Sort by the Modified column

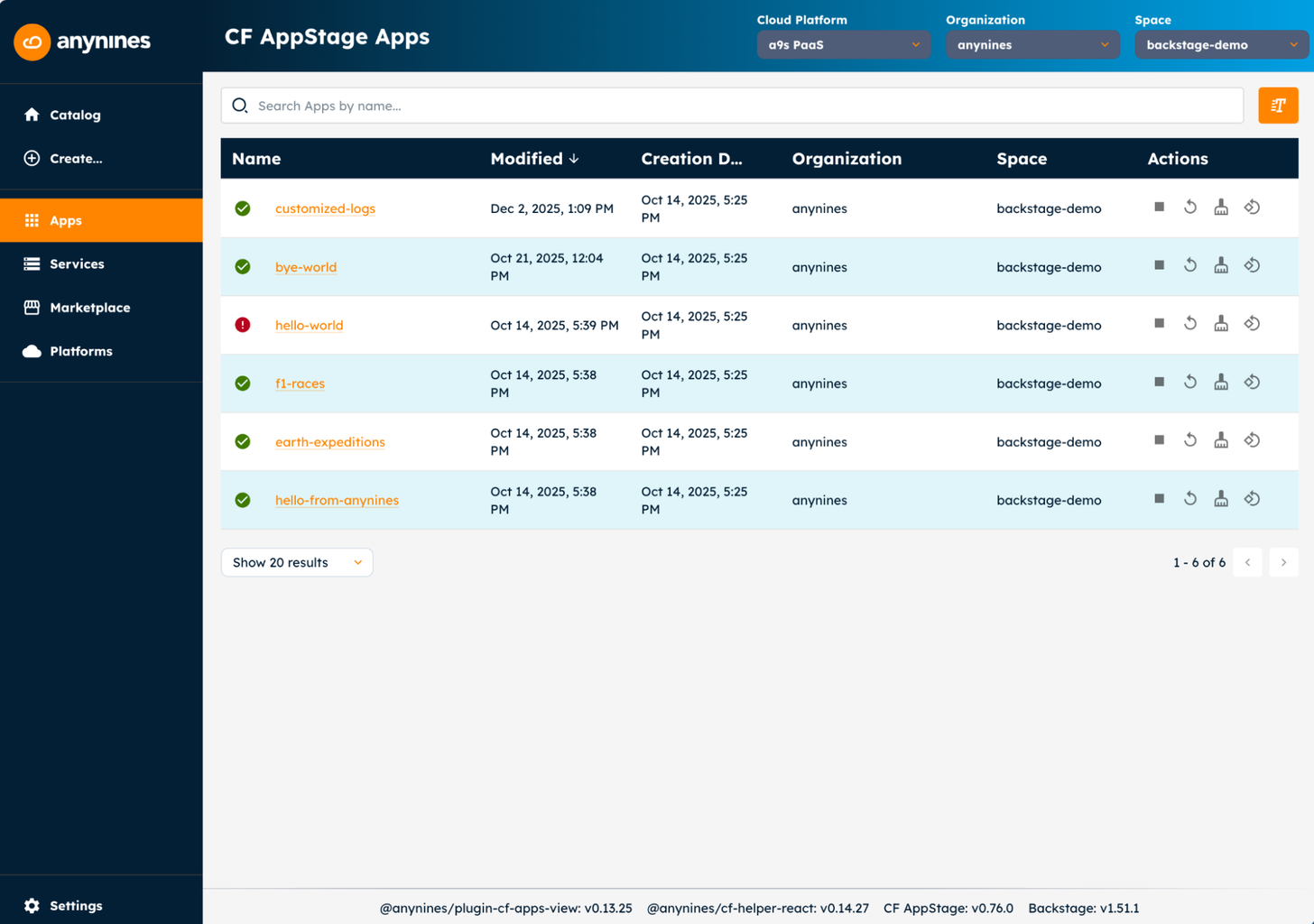coord(534,159)
